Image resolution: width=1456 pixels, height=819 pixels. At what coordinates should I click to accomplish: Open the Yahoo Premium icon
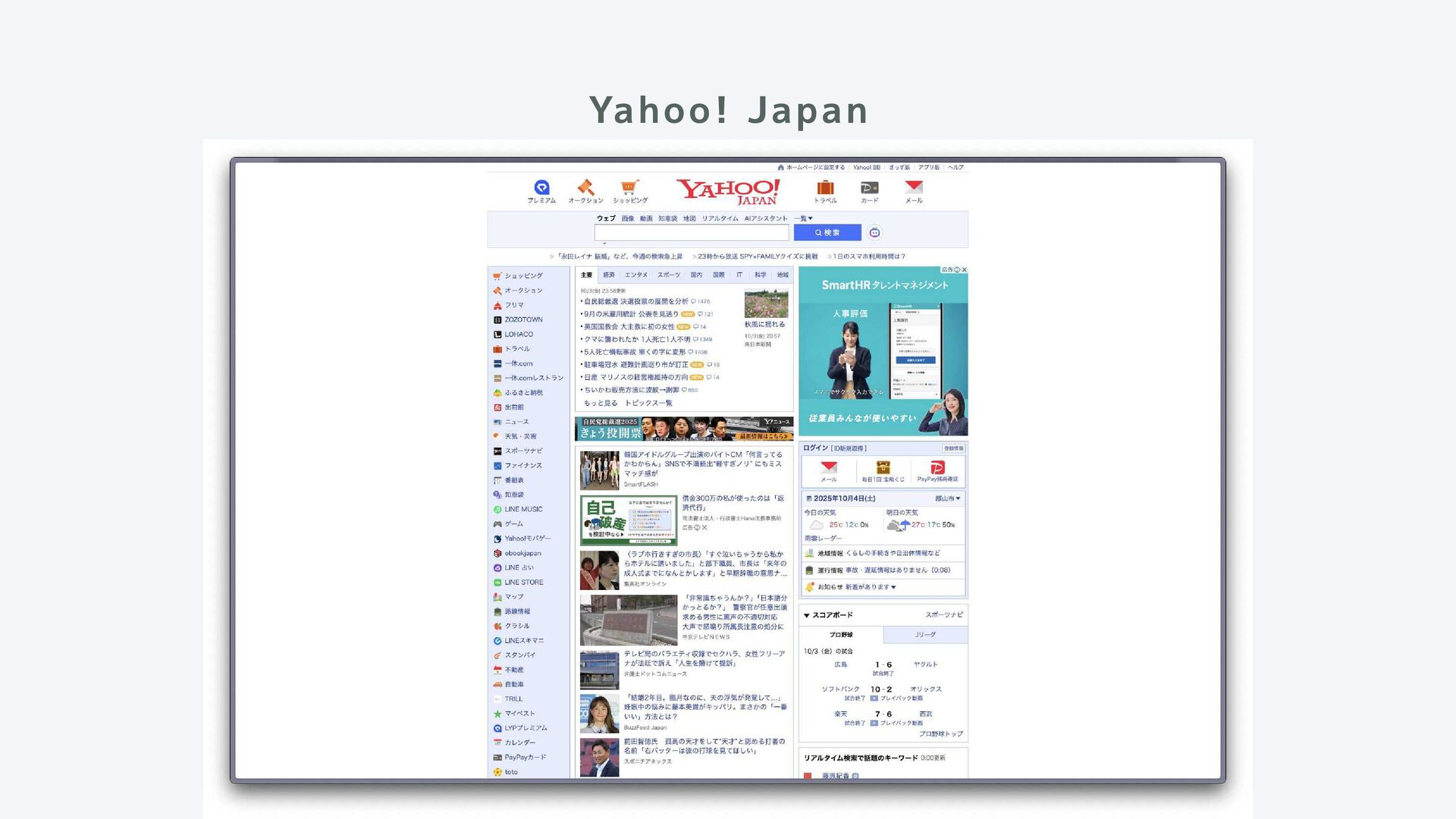(x=541, y=187)
